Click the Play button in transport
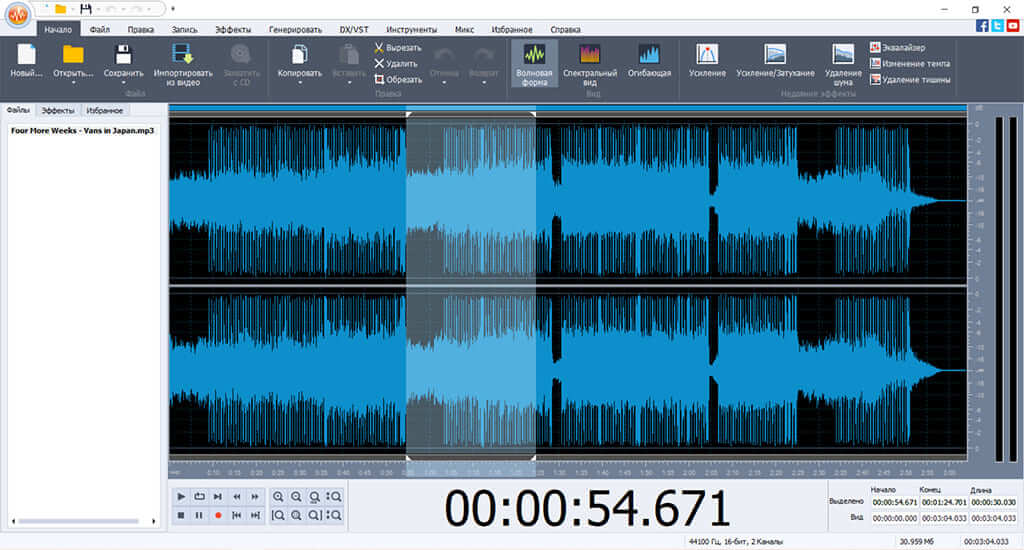The image size is (1024, 550). tap(181, 497)
